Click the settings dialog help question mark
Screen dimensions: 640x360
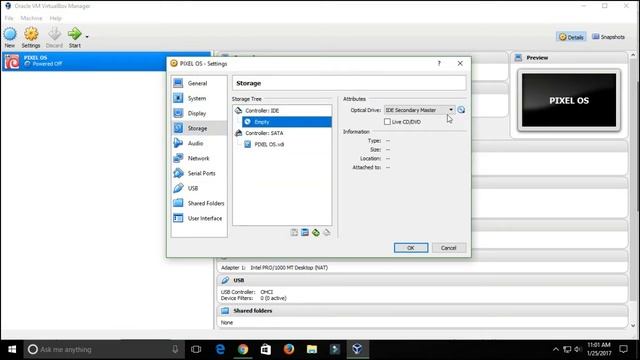(x=439, y=63)
